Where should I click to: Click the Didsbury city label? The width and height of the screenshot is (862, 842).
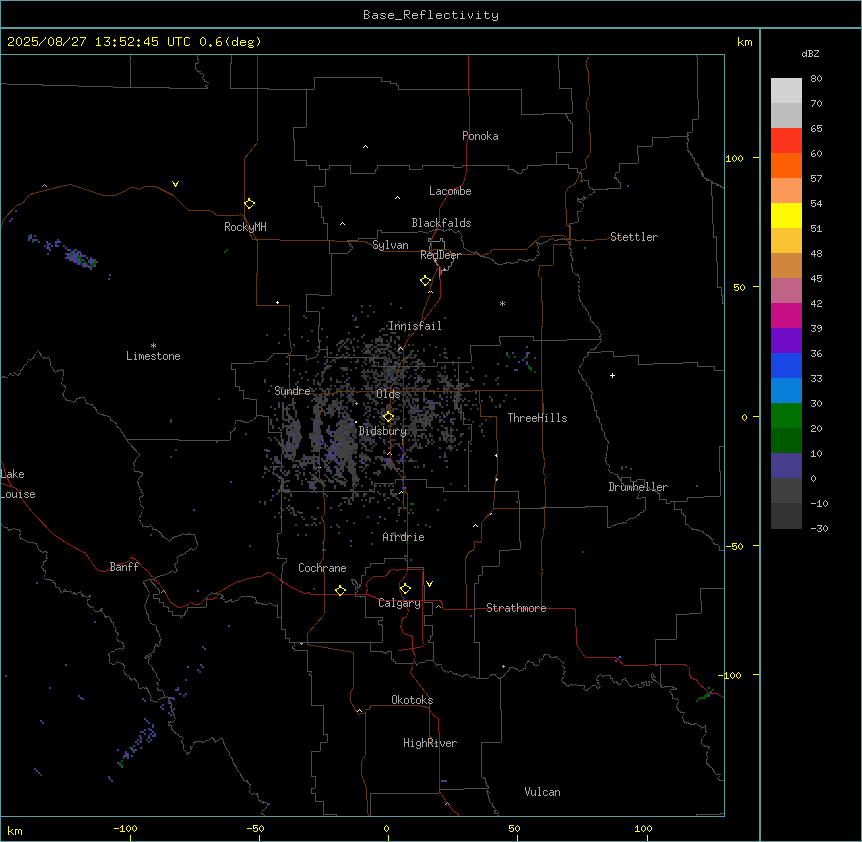383,431
